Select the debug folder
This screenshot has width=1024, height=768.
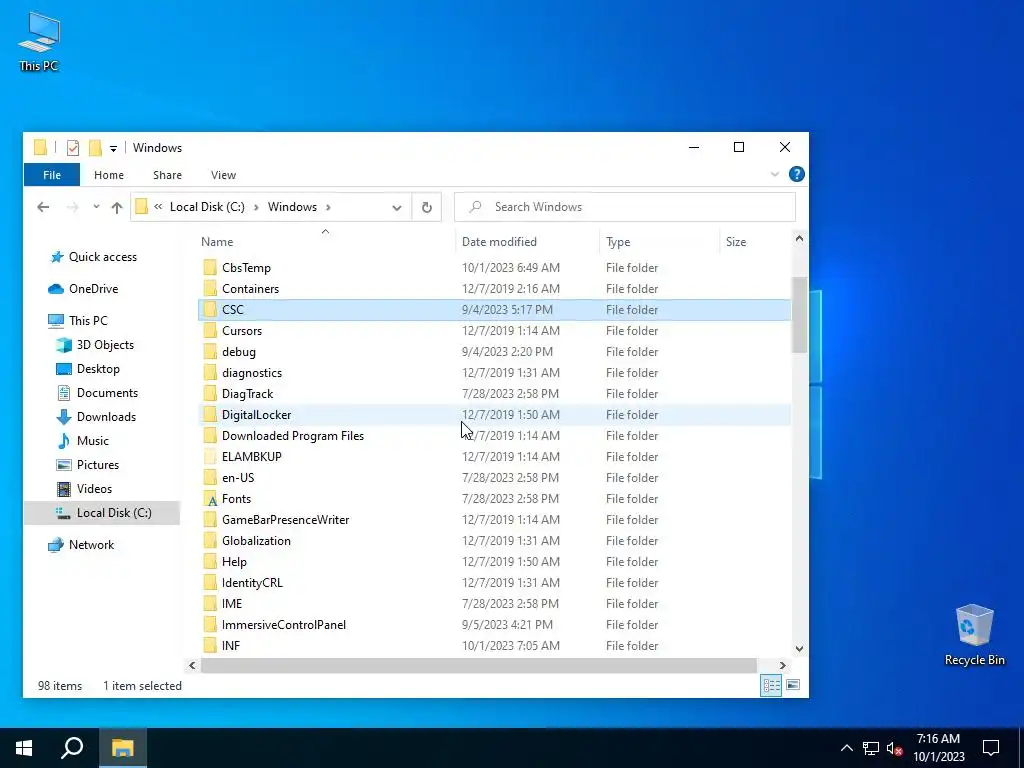(x=494, y=352)
